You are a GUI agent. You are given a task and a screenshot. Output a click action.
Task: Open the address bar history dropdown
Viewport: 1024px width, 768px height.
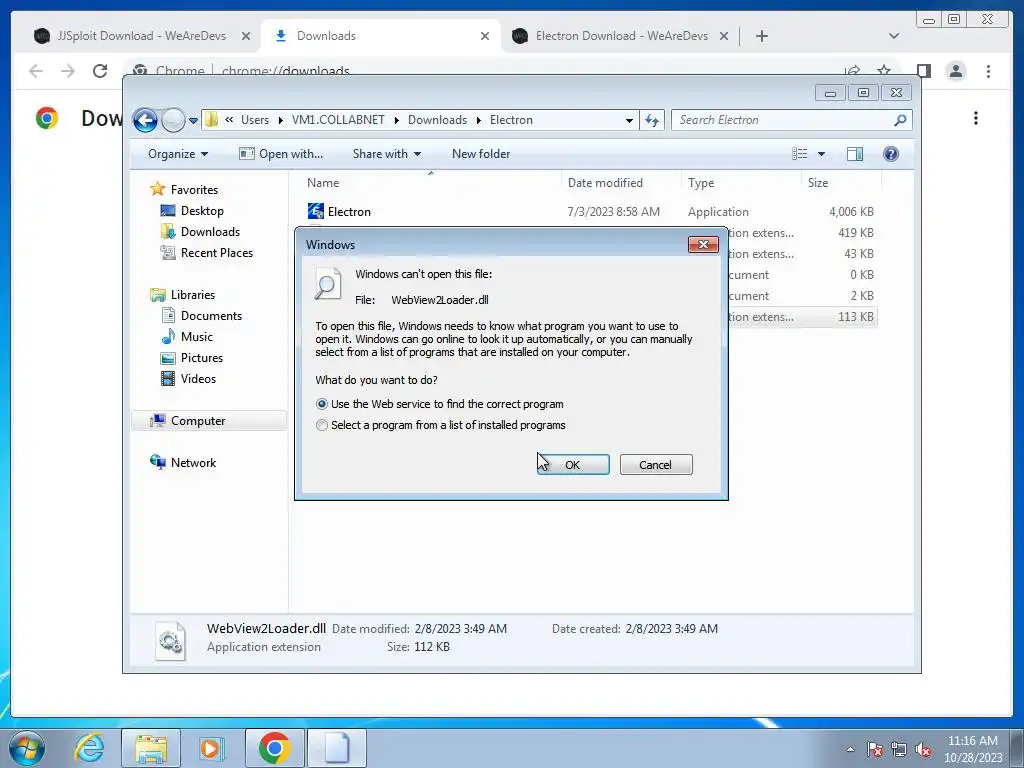click(x=629, y=120)
